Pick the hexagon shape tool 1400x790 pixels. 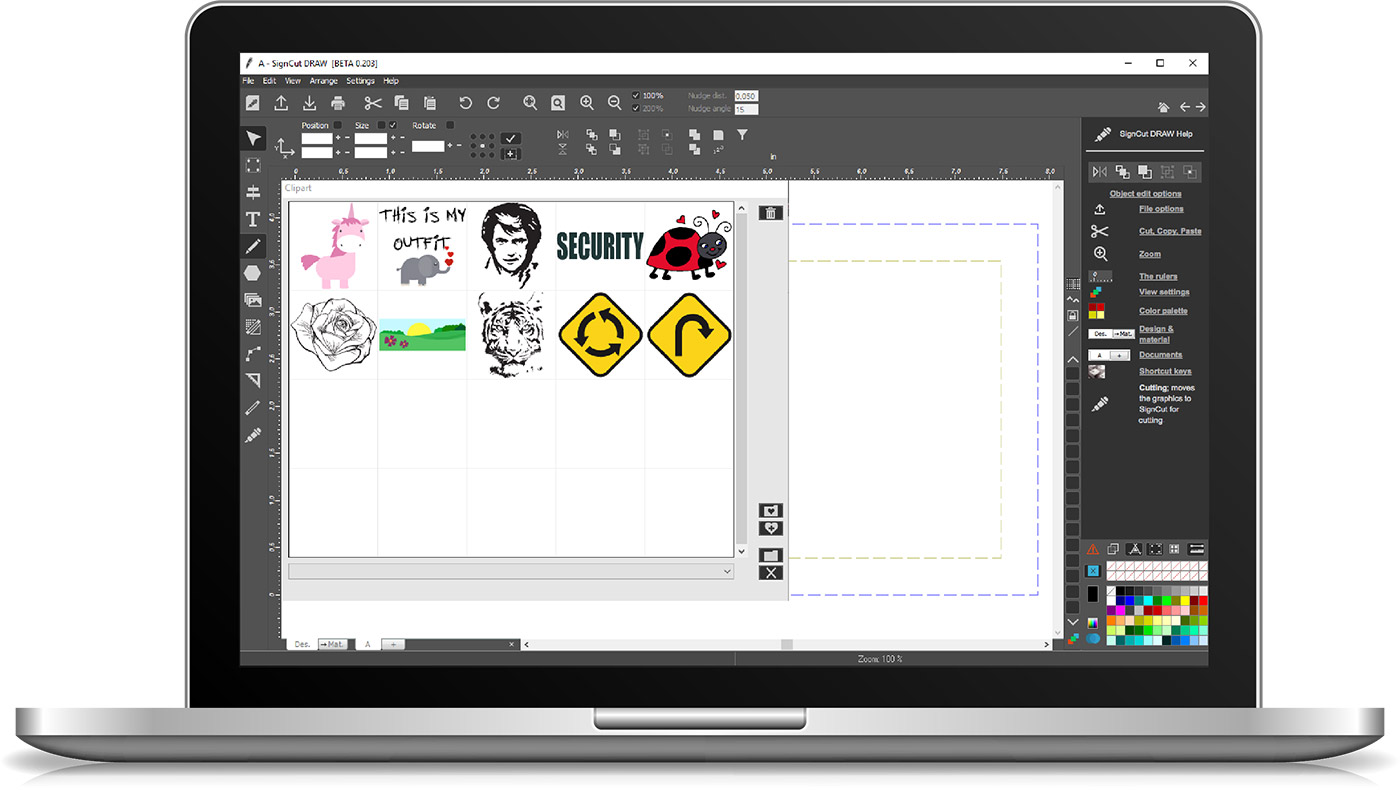point(253,273)
